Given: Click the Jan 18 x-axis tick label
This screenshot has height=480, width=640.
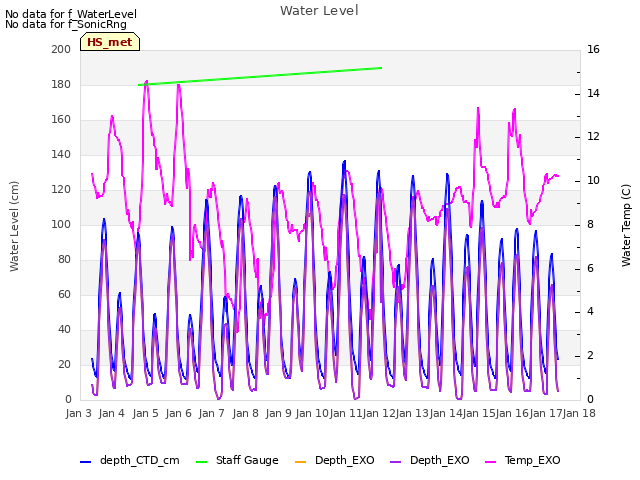Looking at the screenshot, I should [x=579, y=413].
